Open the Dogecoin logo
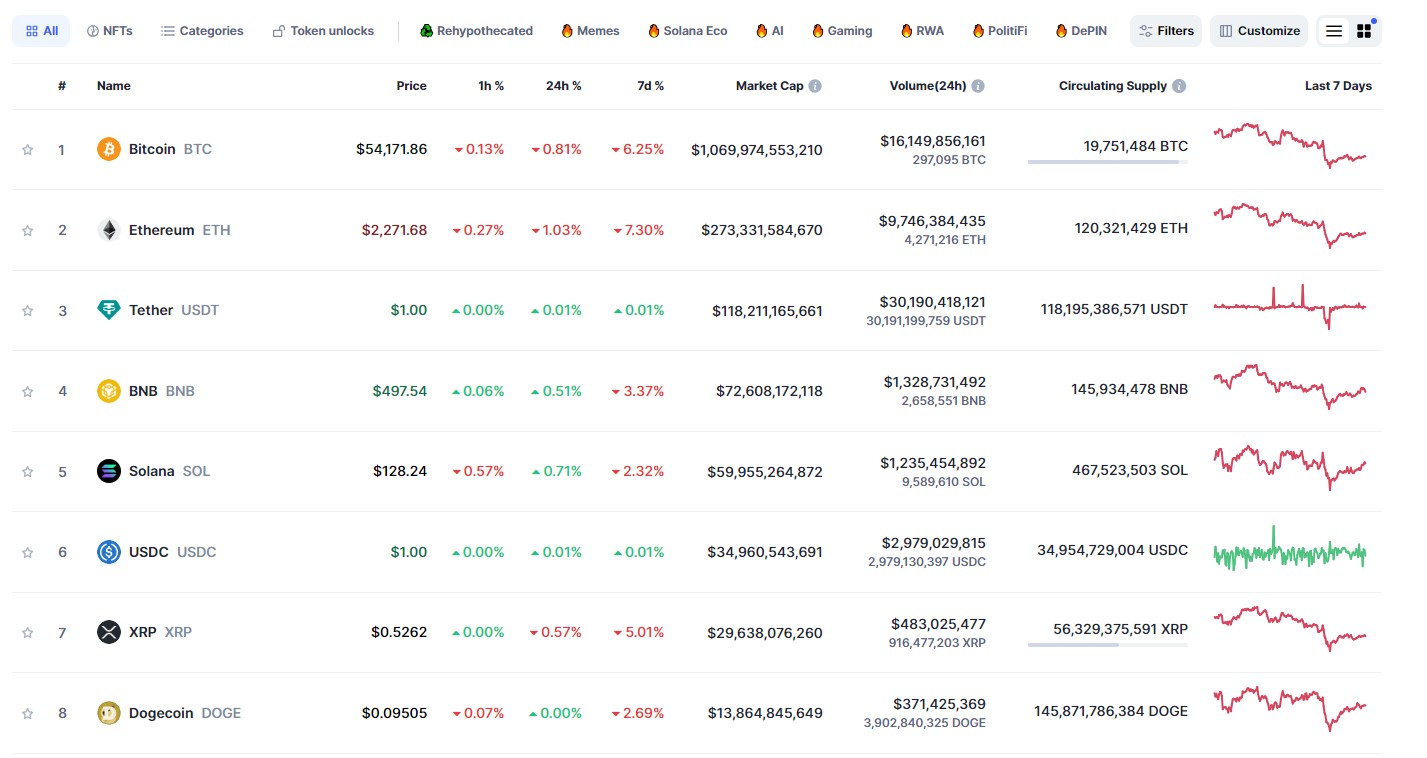Image resolution: width=1427 pixels, height=758 pixels. coord(109,713)
